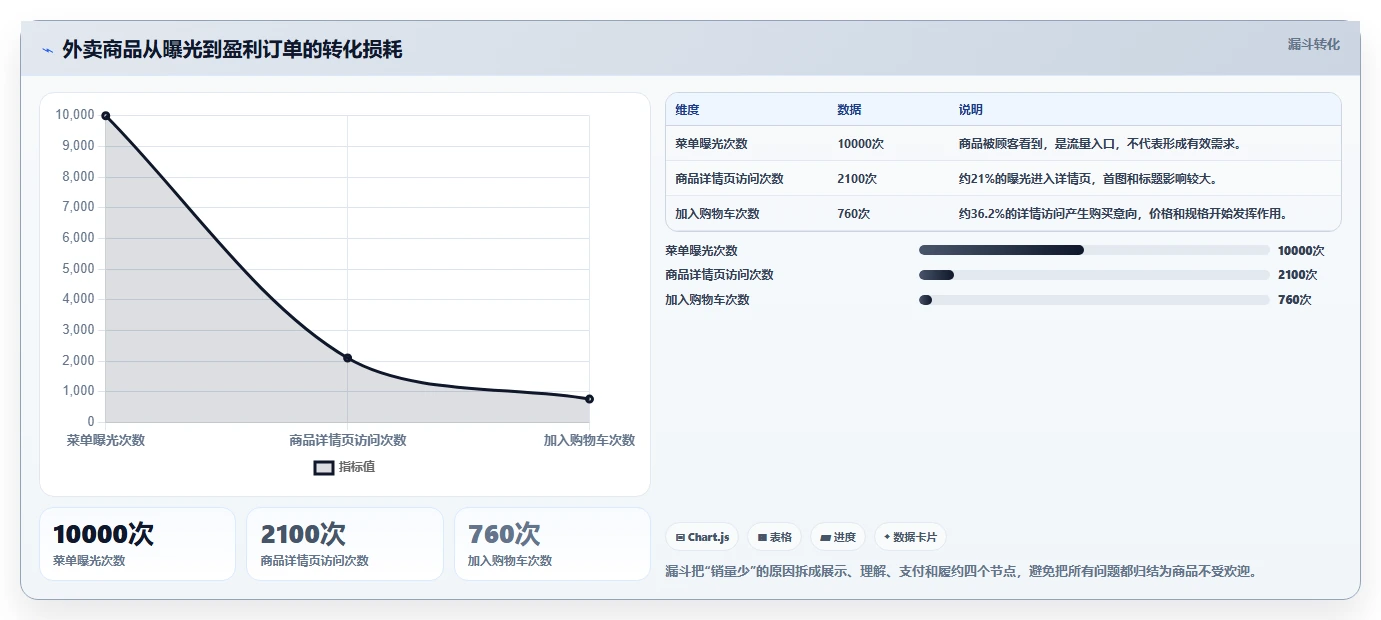Open the 760次 加入购物车次数 stat card
The width and height of the screenshot is (1381, 620).
[x=552, y=544]
